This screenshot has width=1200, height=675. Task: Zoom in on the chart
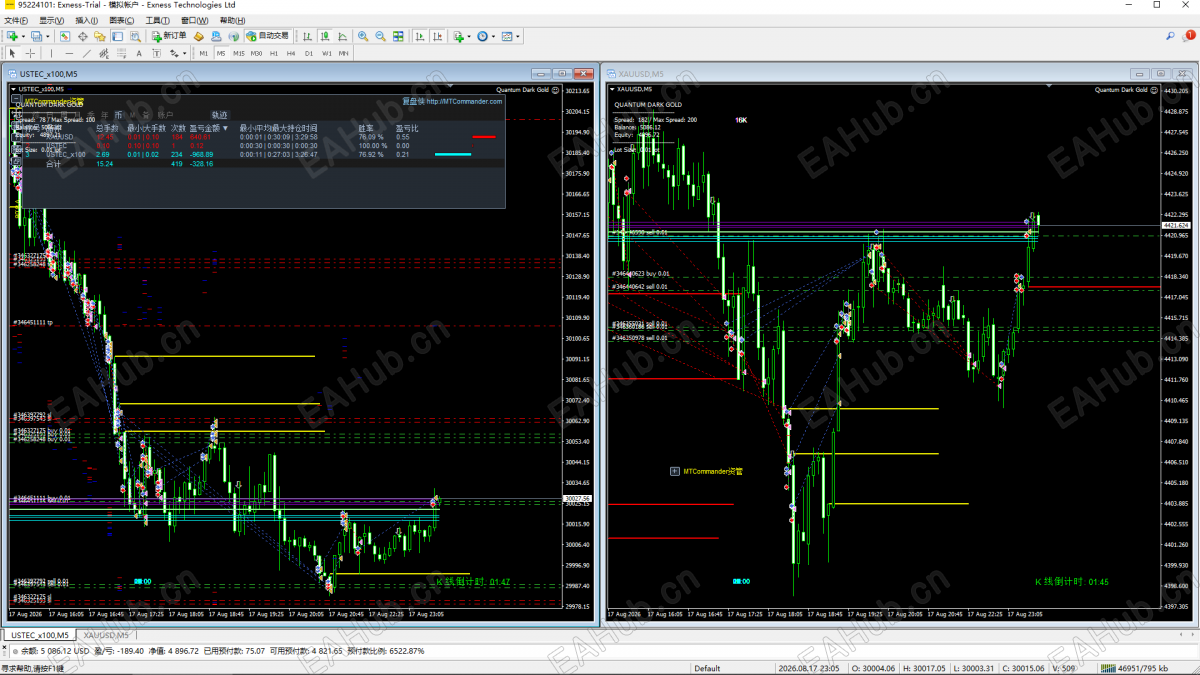click(363, 36)
